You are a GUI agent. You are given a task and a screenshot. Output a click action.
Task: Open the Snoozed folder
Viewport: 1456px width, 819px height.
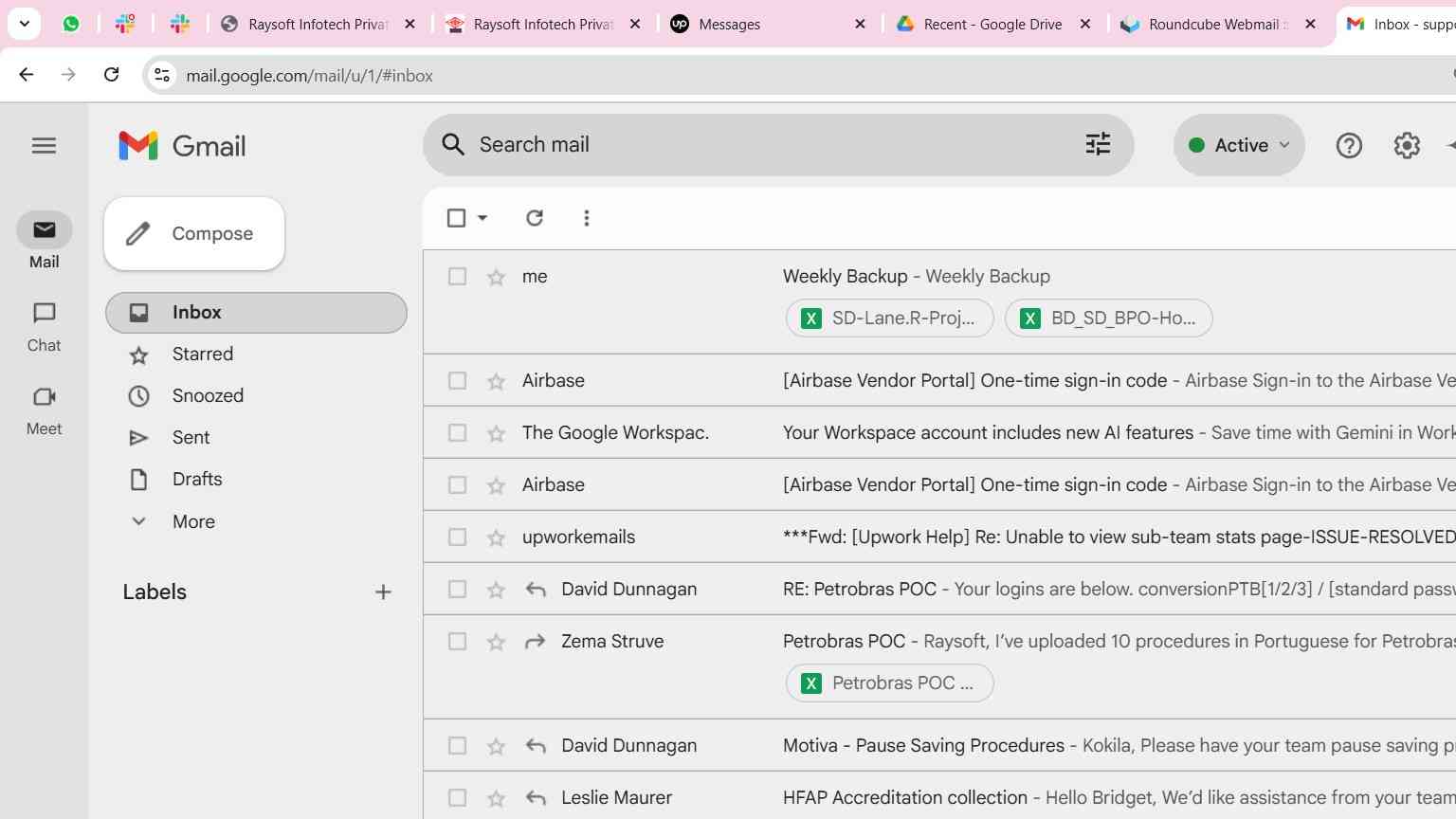256,396
